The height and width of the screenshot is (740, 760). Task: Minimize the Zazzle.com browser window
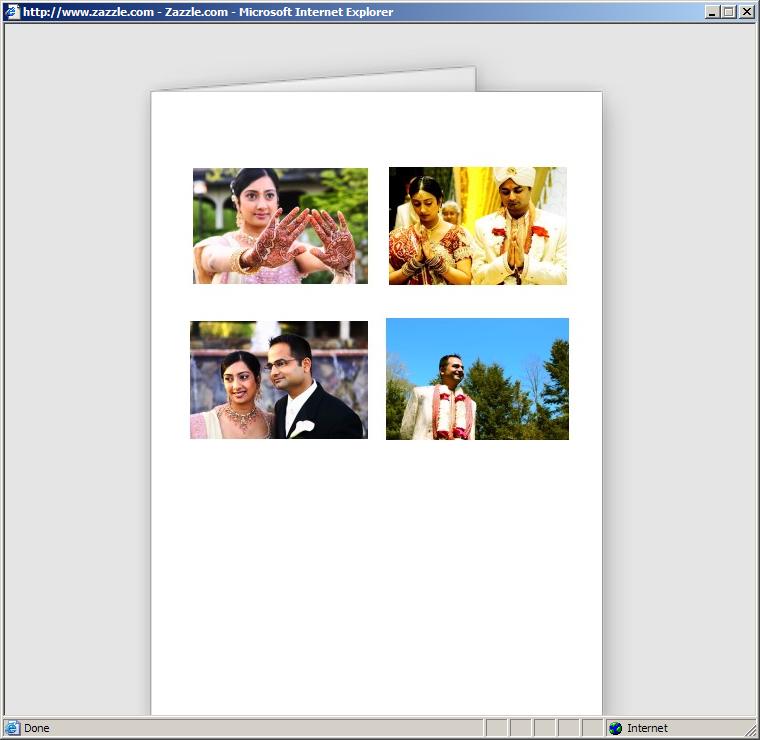click(x=712, y=12)
